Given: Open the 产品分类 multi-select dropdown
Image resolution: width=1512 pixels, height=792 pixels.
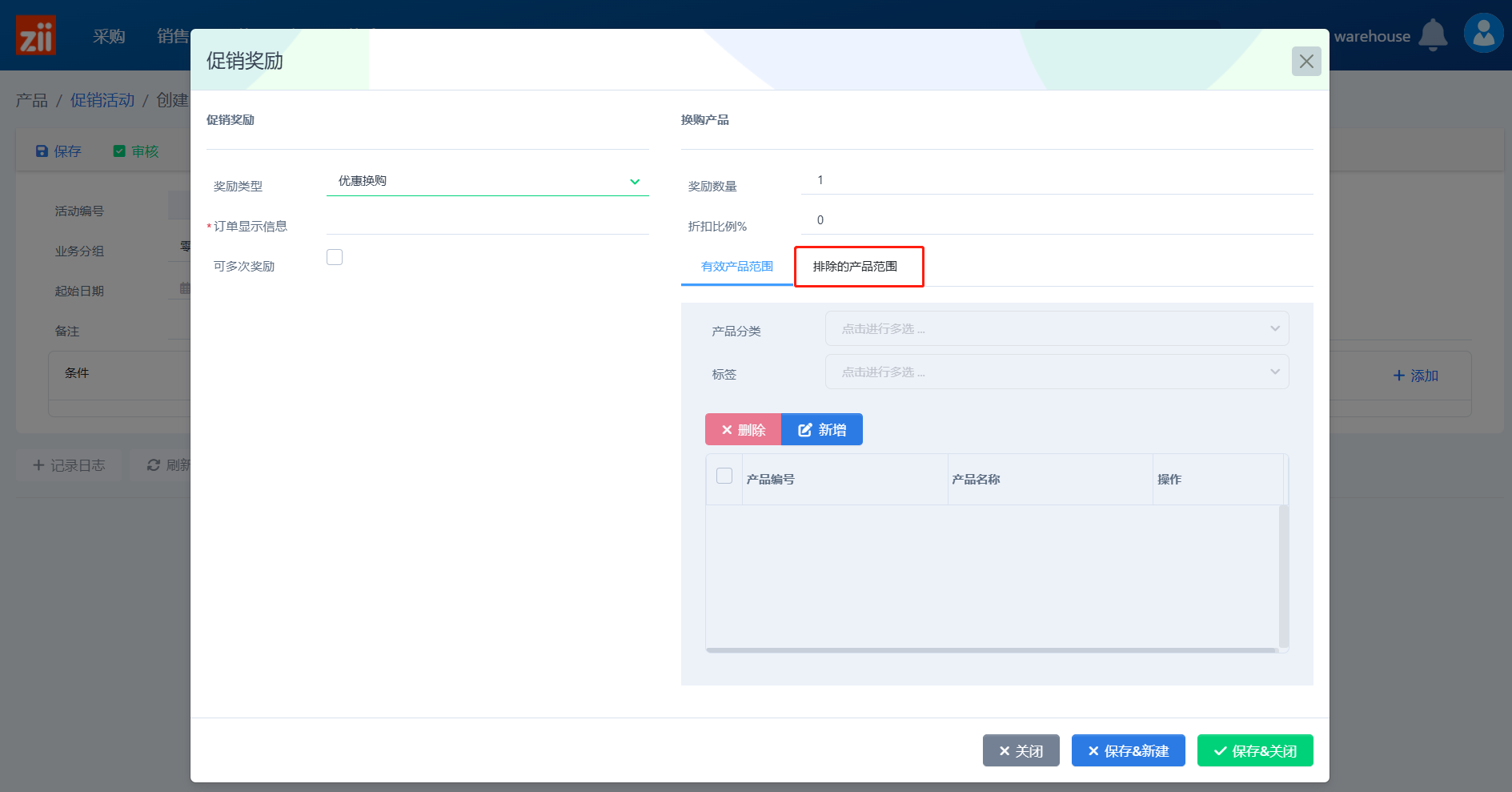Looking at the screenshot, I should coord(1057,328).
